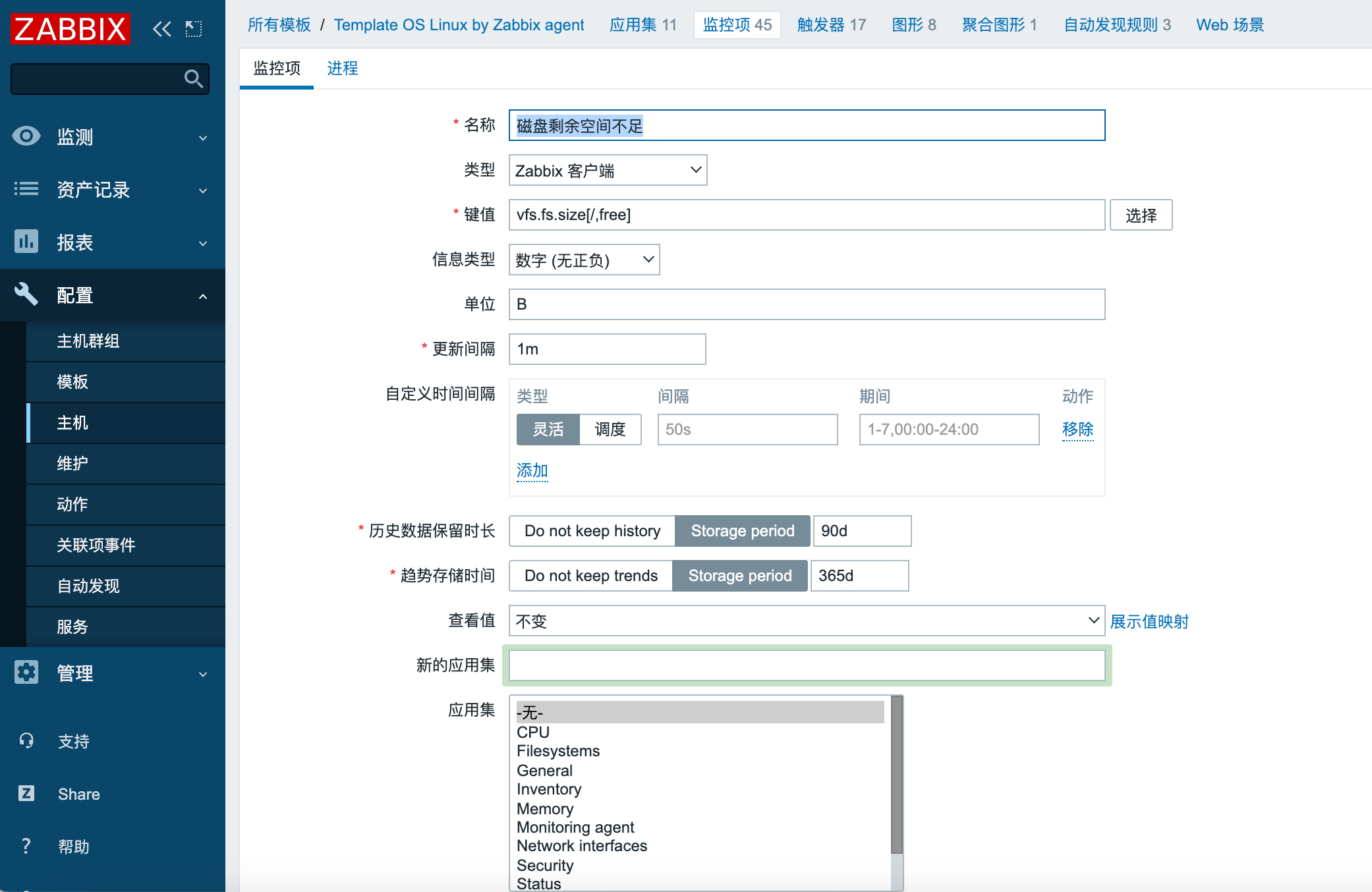Open the 类型 Zabbix 客户端 dropdown

point(608,171)
